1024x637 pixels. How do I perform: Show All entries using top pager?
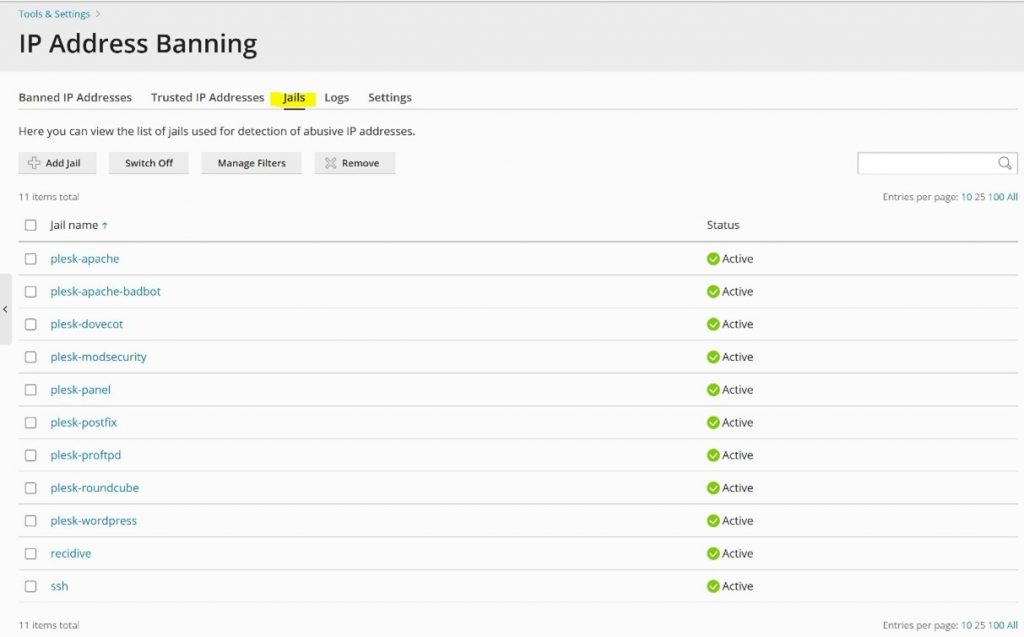1012,197
